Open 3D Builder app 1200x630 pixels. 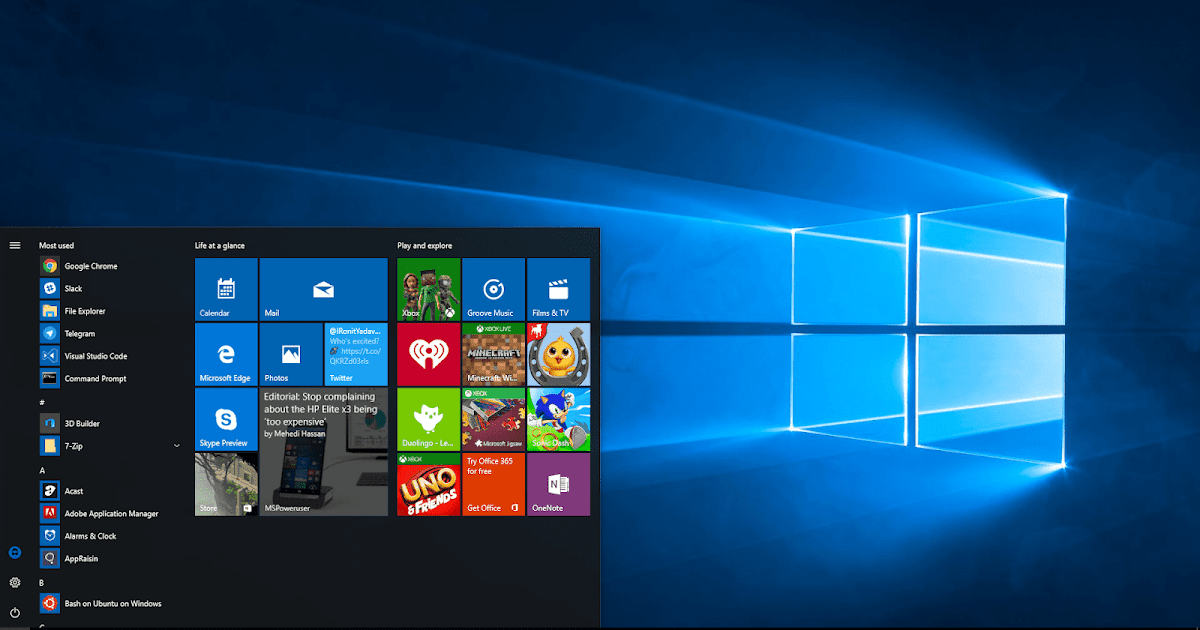point(110,423)
